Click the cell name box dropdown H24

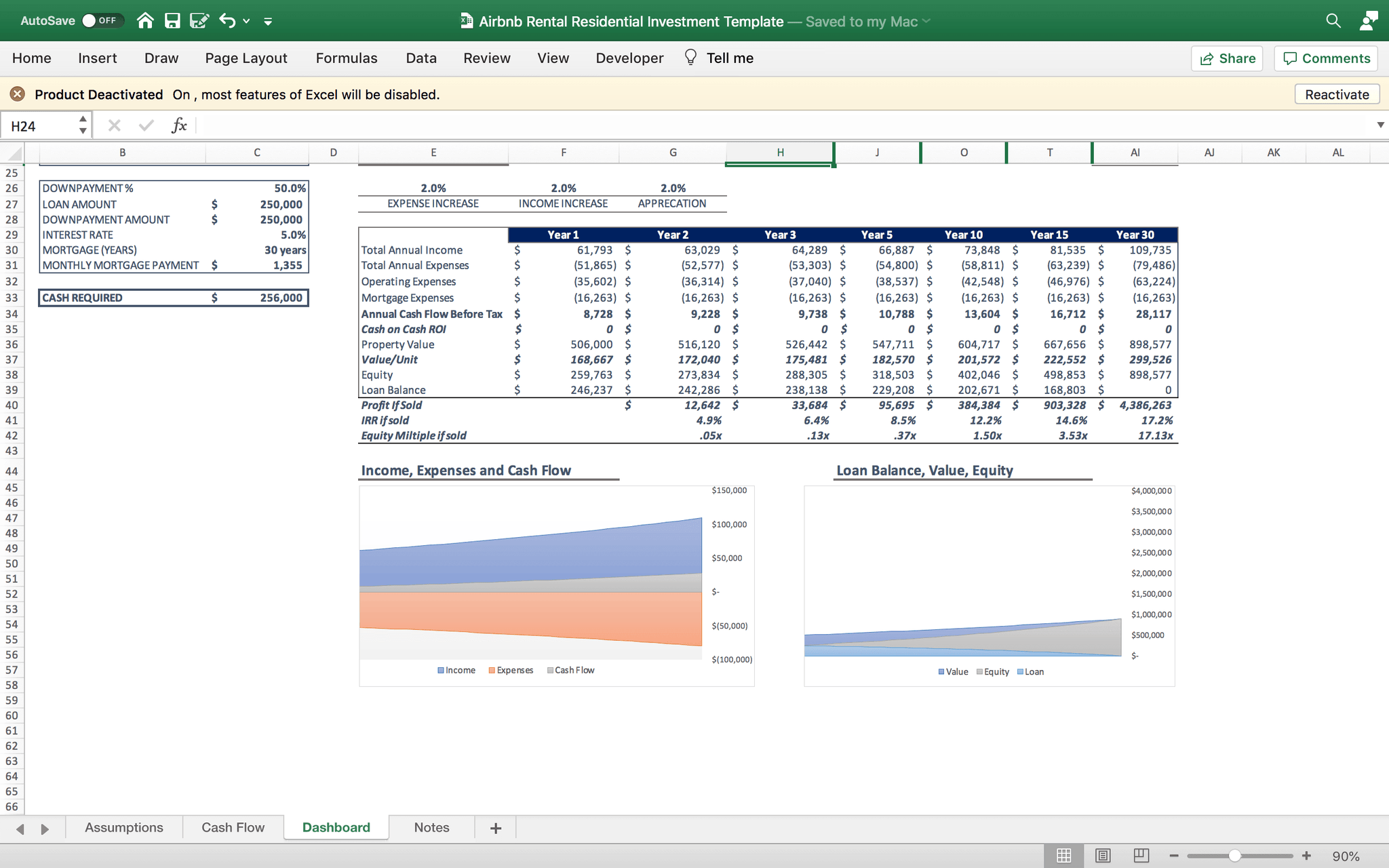tap(83, 125)
